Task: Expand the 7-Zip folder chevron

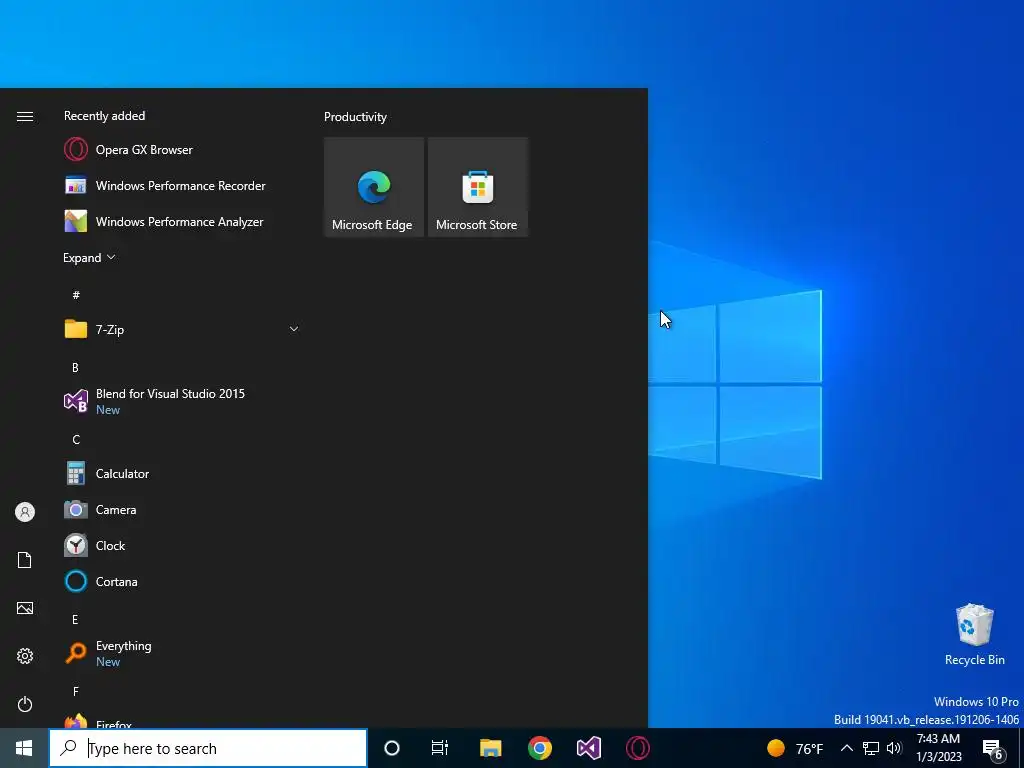Action: [294, 329]
